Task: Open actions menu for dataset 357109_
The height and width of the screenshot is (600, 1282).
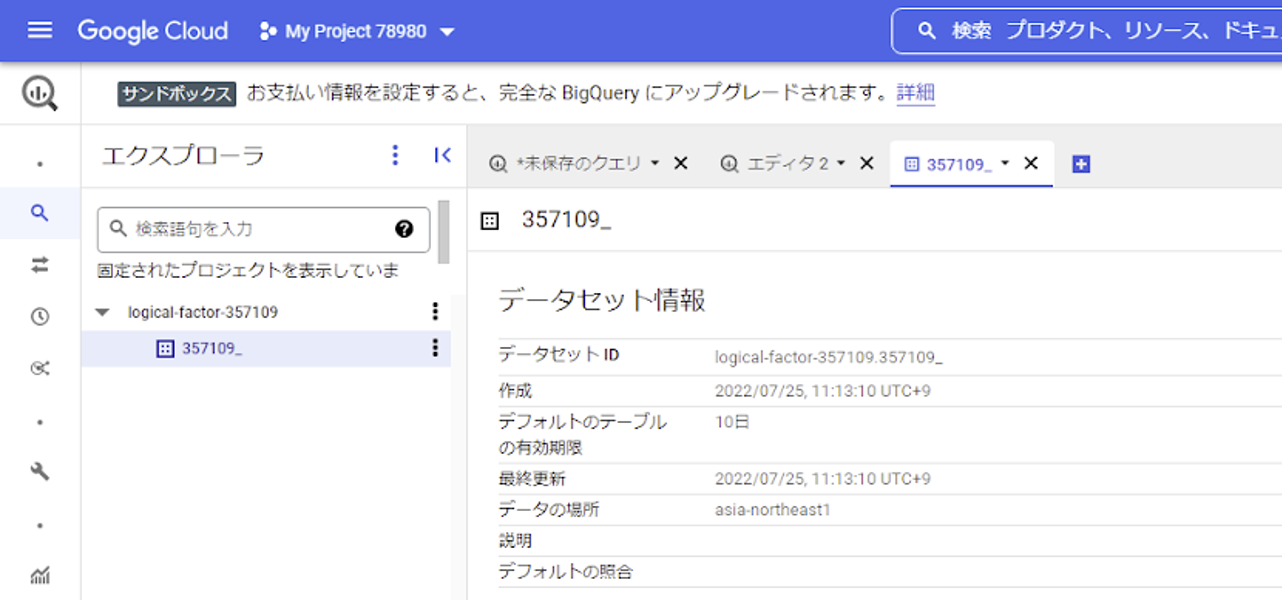Action: point(434,348)
